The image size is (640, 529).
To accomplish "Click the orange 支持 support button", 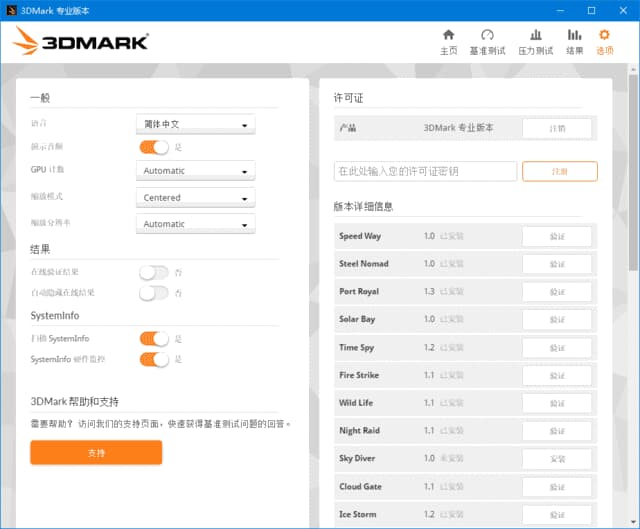I will pos(96,453).
